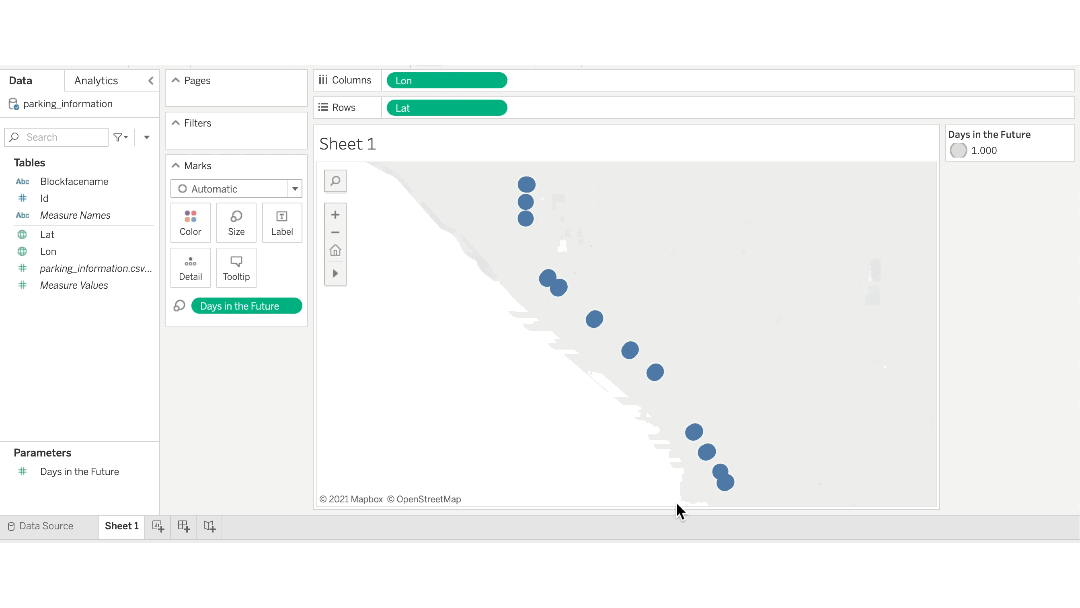Reset the map view with the home icon
Screen dimensions: 1080x608
click(335, 250)
